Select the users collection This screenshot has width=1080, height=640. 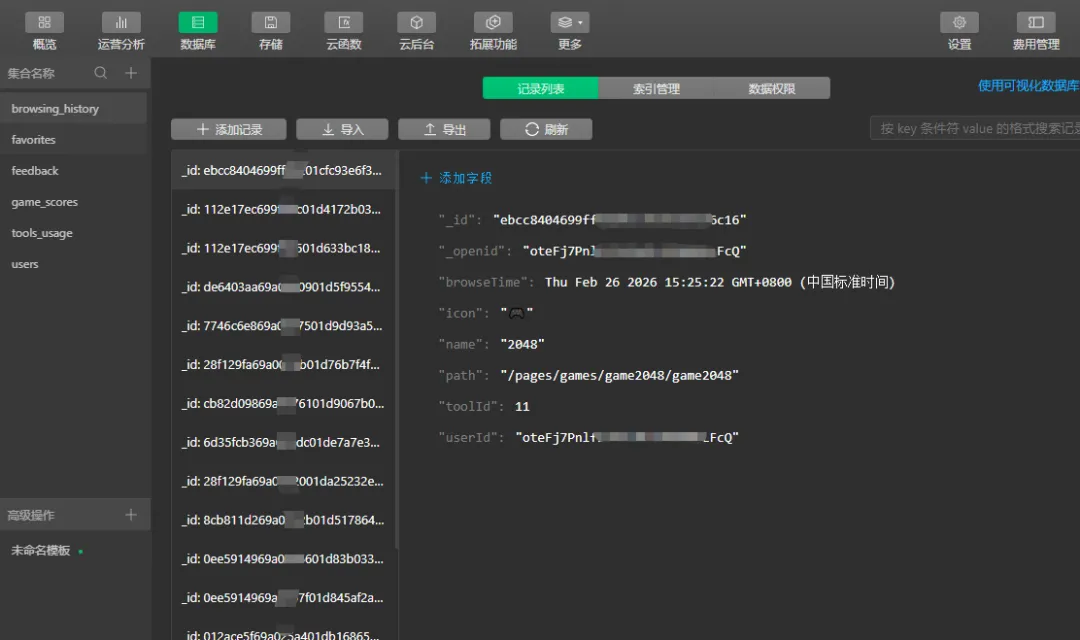pos(74,264)
